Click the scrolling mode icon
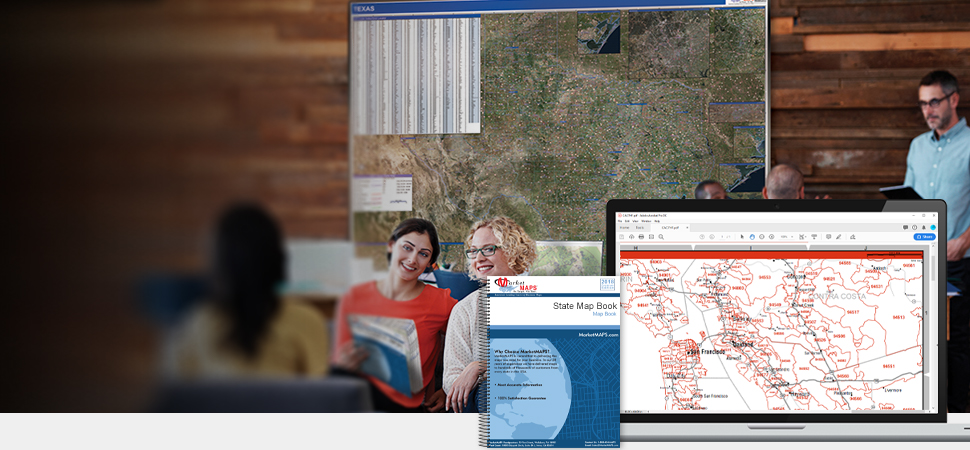 814,236
